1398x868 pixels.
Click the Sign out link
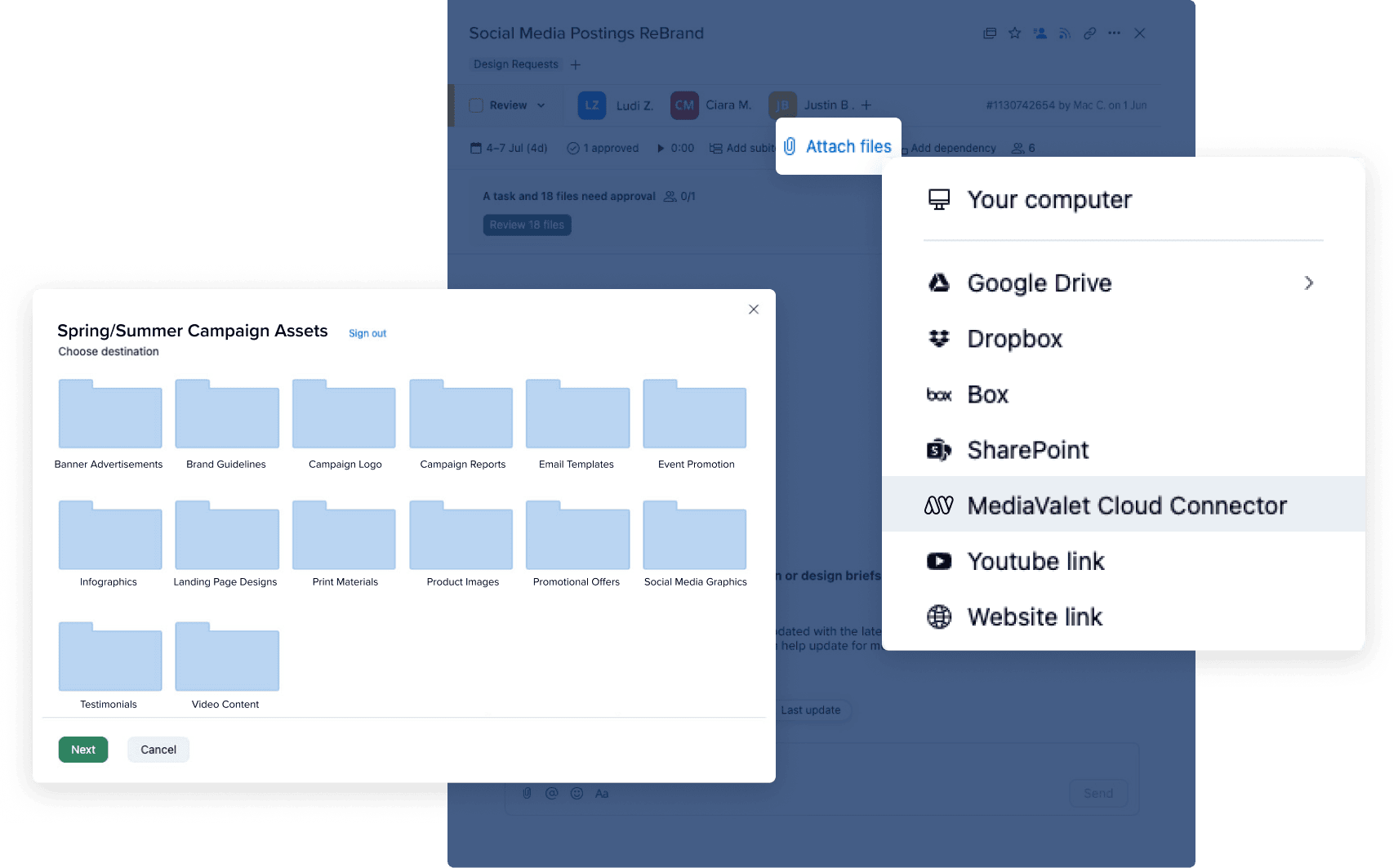[x=367, y=333]
